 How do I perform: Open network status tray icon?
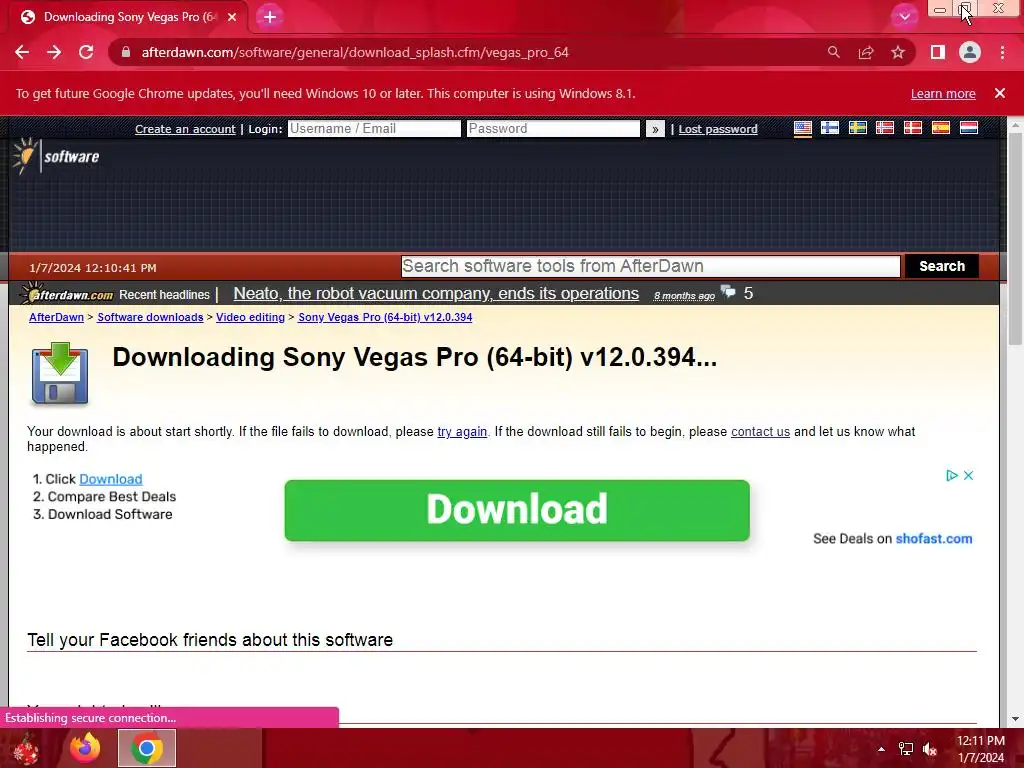click(x=905, y=749)
